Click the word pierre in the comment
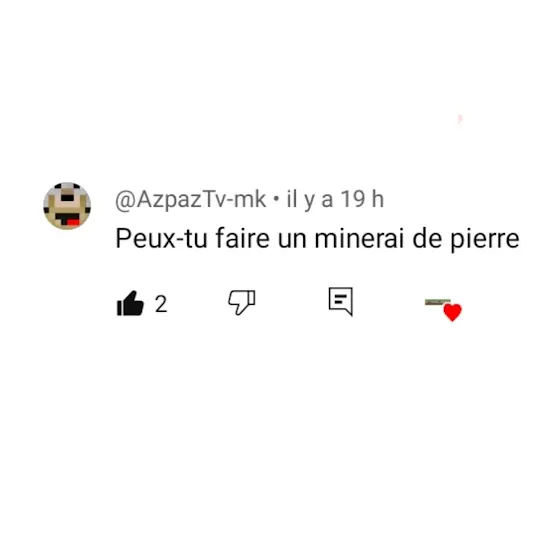Image resolution: width=560 pixels, height=560 pixels. click(485, 240)
